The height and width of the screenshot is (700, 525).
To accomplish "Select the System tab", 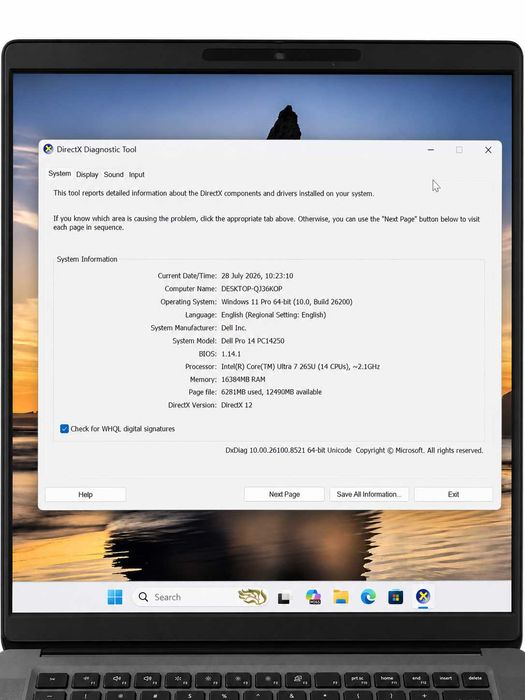I will [59, 174].
